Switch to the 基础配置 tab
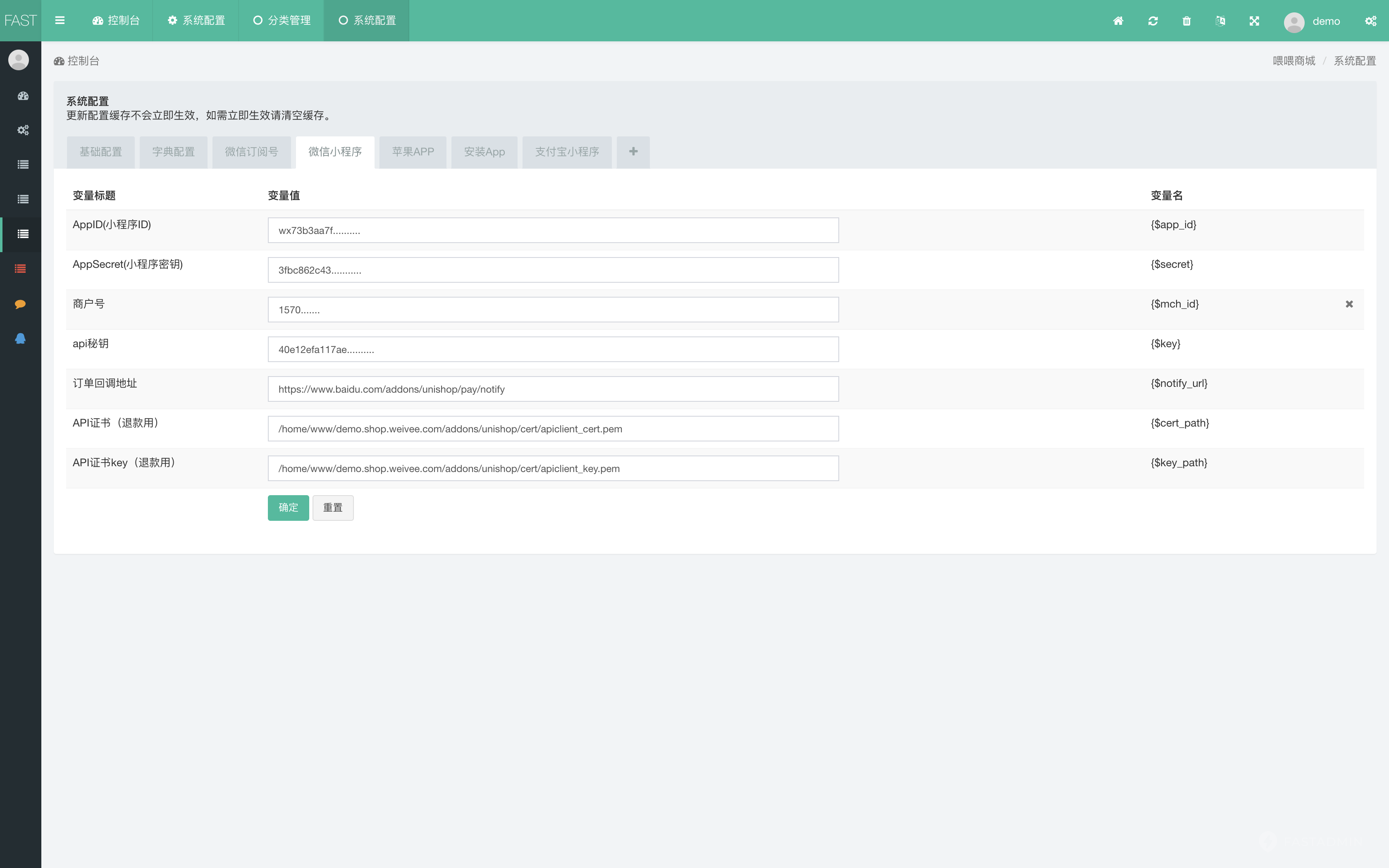Image resolution: width=1389 pixels, height=868 pixels. tap(100, 152)
